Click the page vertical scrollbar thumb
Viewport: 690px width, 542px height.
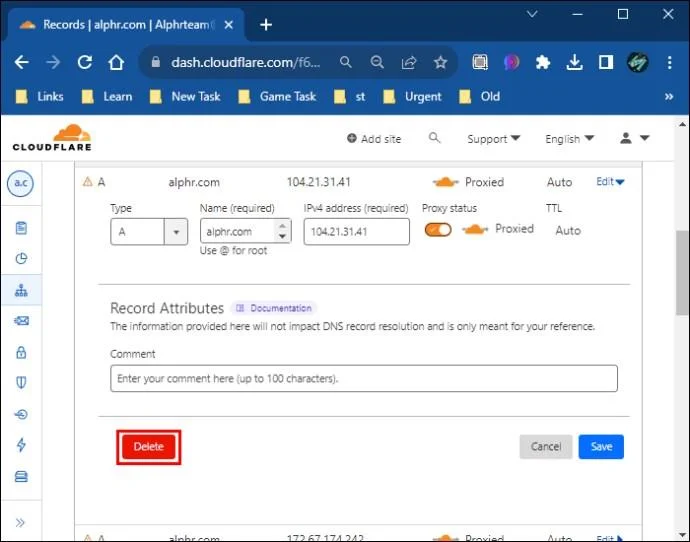pos(682,273)
